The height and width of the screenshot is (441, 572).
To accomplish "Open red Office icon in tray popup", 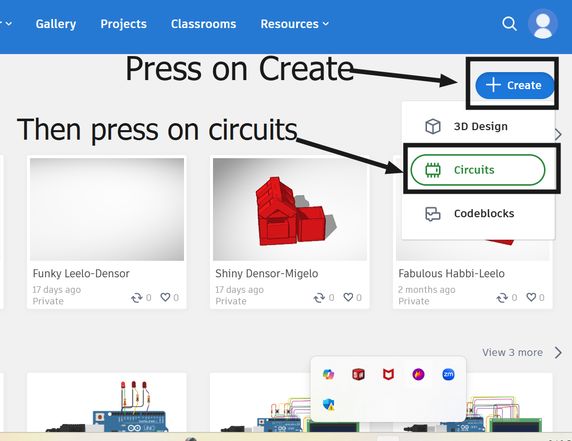I will [x=358, y=374].
